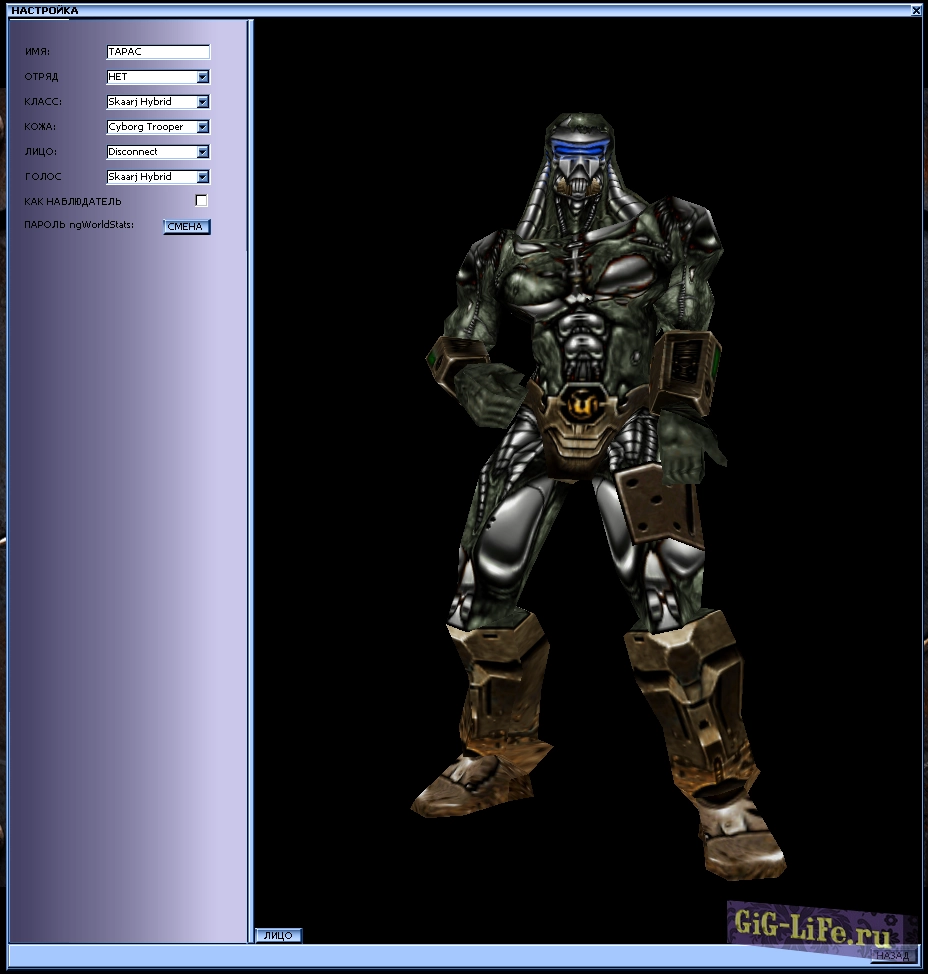Expand the ЛИЦО dropdown showing Disconnect

pos(203,152)
